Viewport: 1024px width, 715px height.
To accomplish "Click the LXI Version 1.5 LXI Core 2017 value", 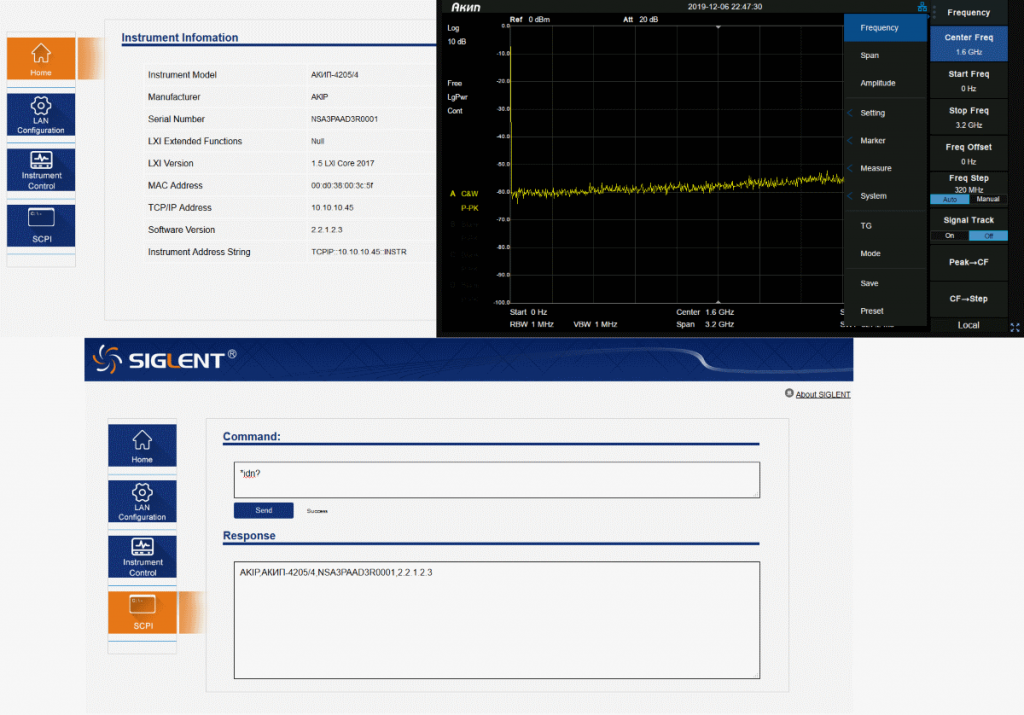I will click(x=343, y=163).
